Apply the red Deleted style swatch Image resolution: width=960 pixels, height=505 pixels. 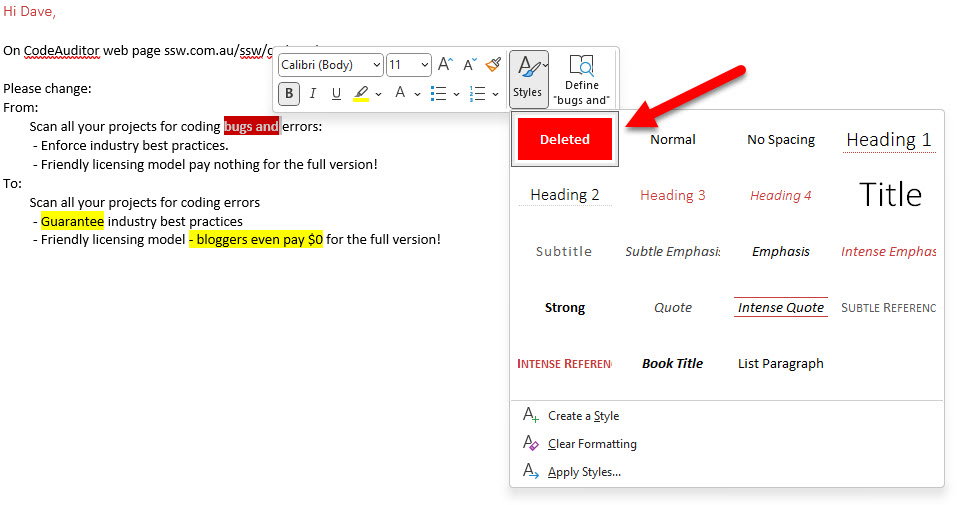(565, 139)
